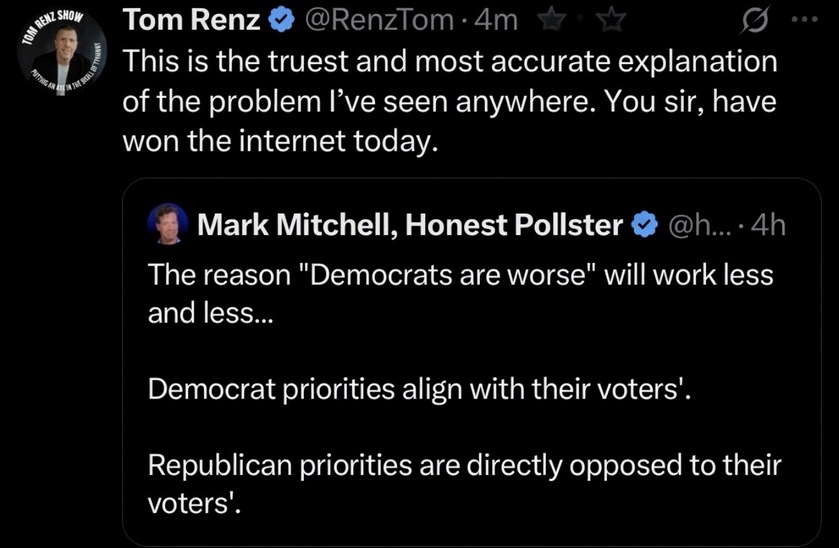Image resolution: width=839 pixels, height=548 pixels.
Task: Click the Tom Renz display name
Action: click(x=192, y=20)
